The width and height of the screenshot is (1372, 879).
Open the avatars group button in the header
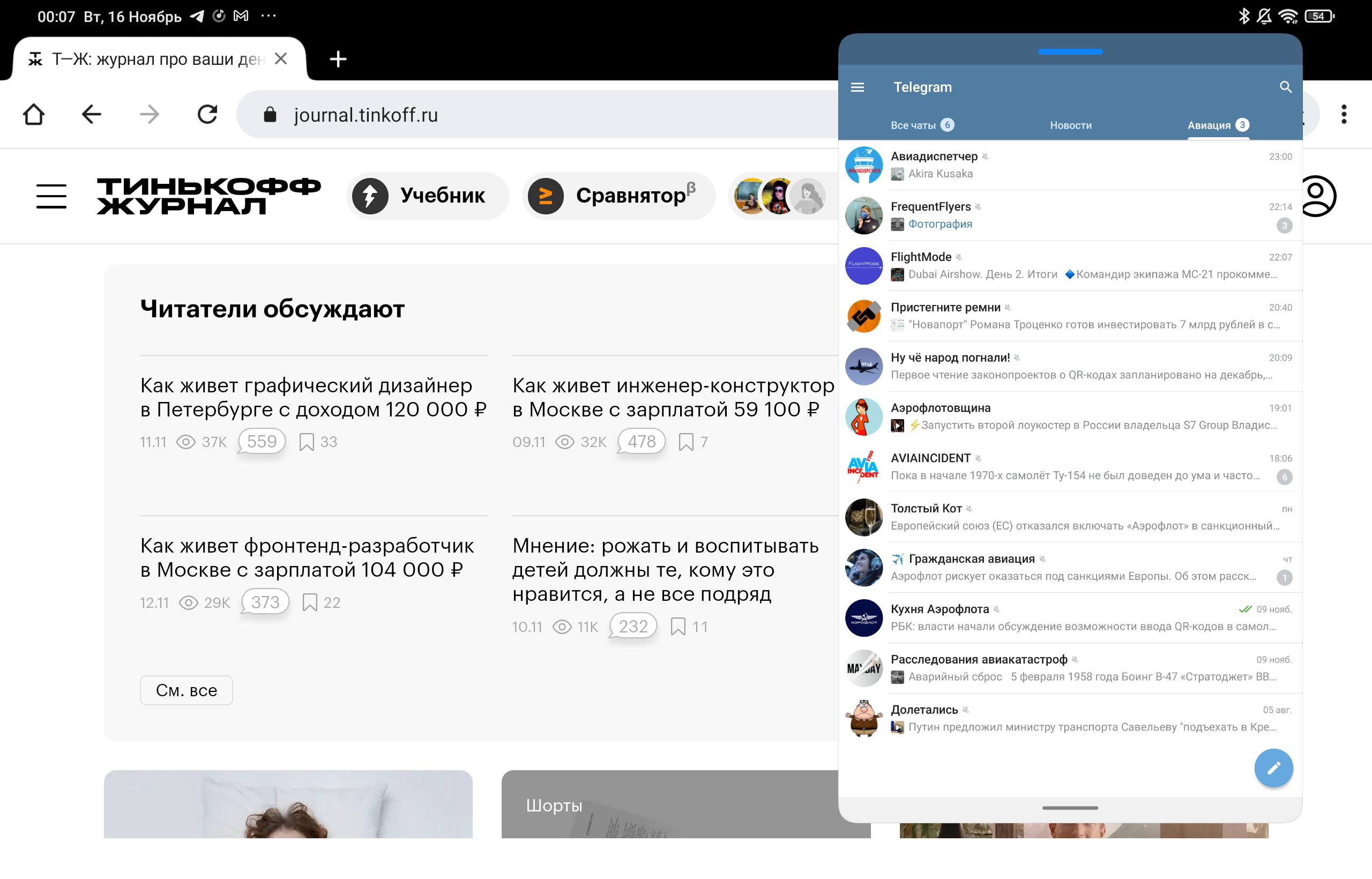coord(782,196)
